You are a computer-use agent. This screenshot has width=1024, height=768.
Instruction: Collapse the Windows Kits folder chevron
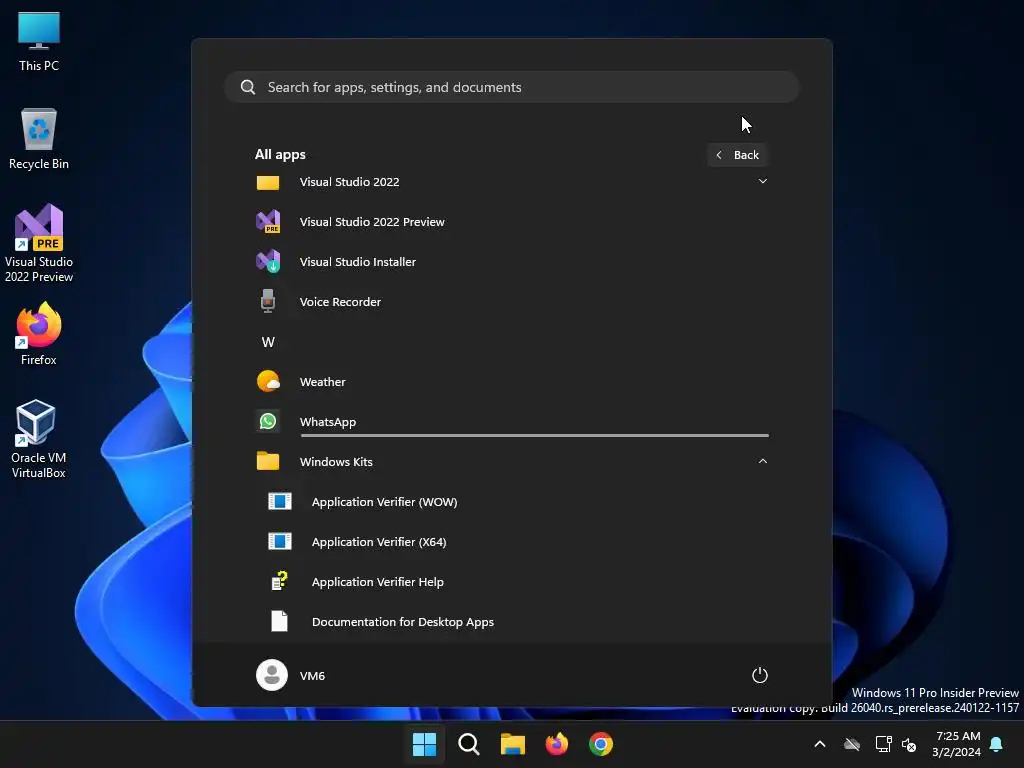763,461
